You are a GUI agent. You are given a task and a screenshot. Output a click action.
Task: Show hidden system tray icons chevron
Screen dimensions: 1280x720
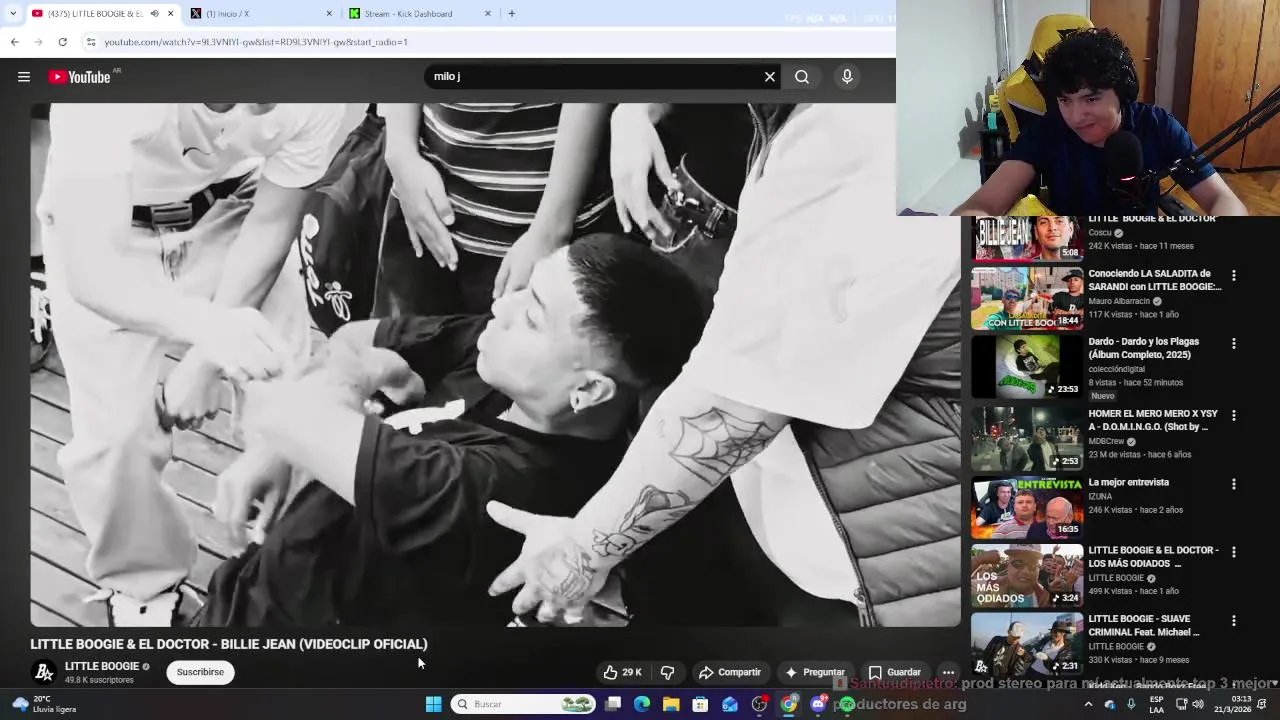click(1088, 704)
